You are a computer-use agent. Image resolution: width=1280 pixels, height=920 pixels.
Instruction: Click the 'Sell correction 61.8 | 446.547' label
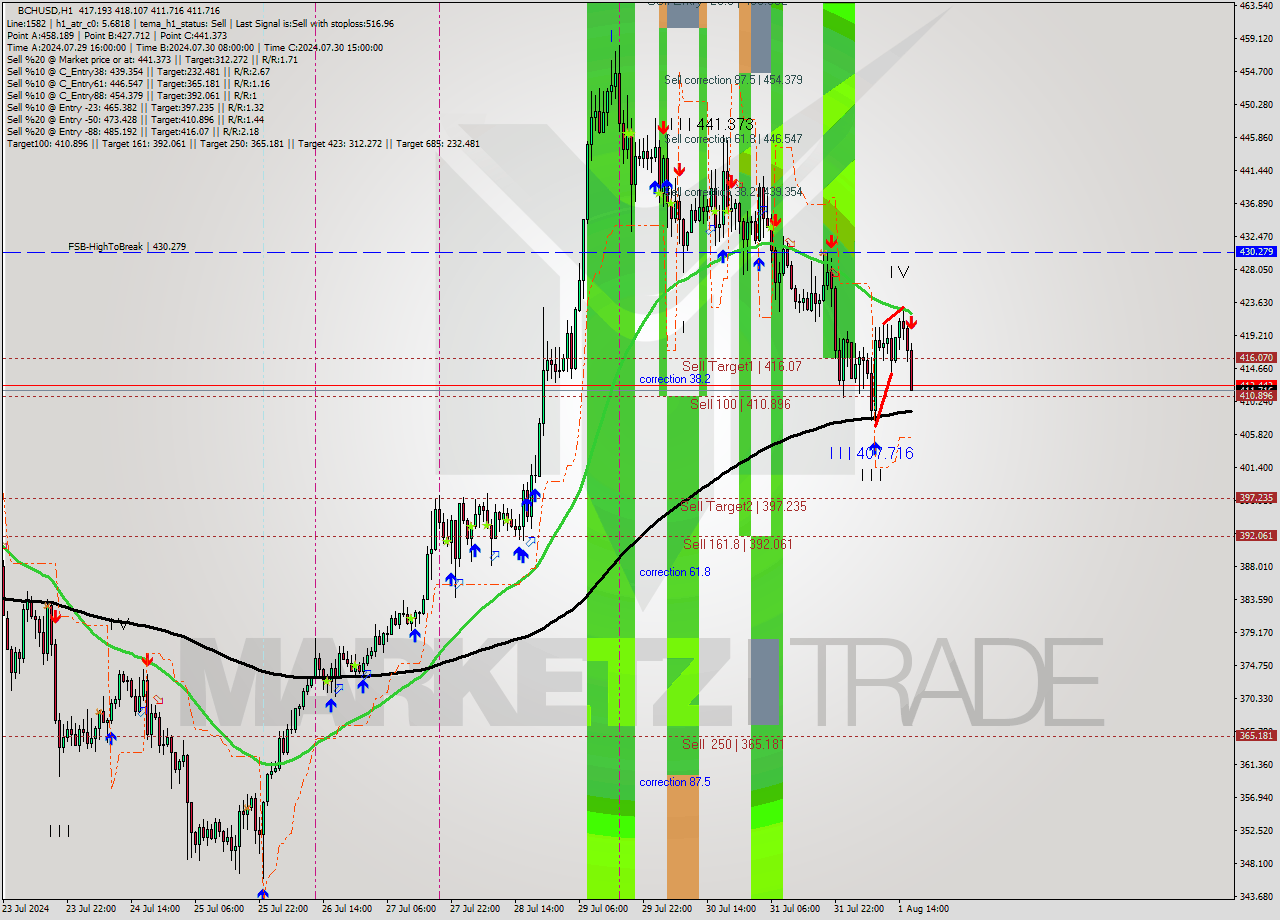coord(733,139)
